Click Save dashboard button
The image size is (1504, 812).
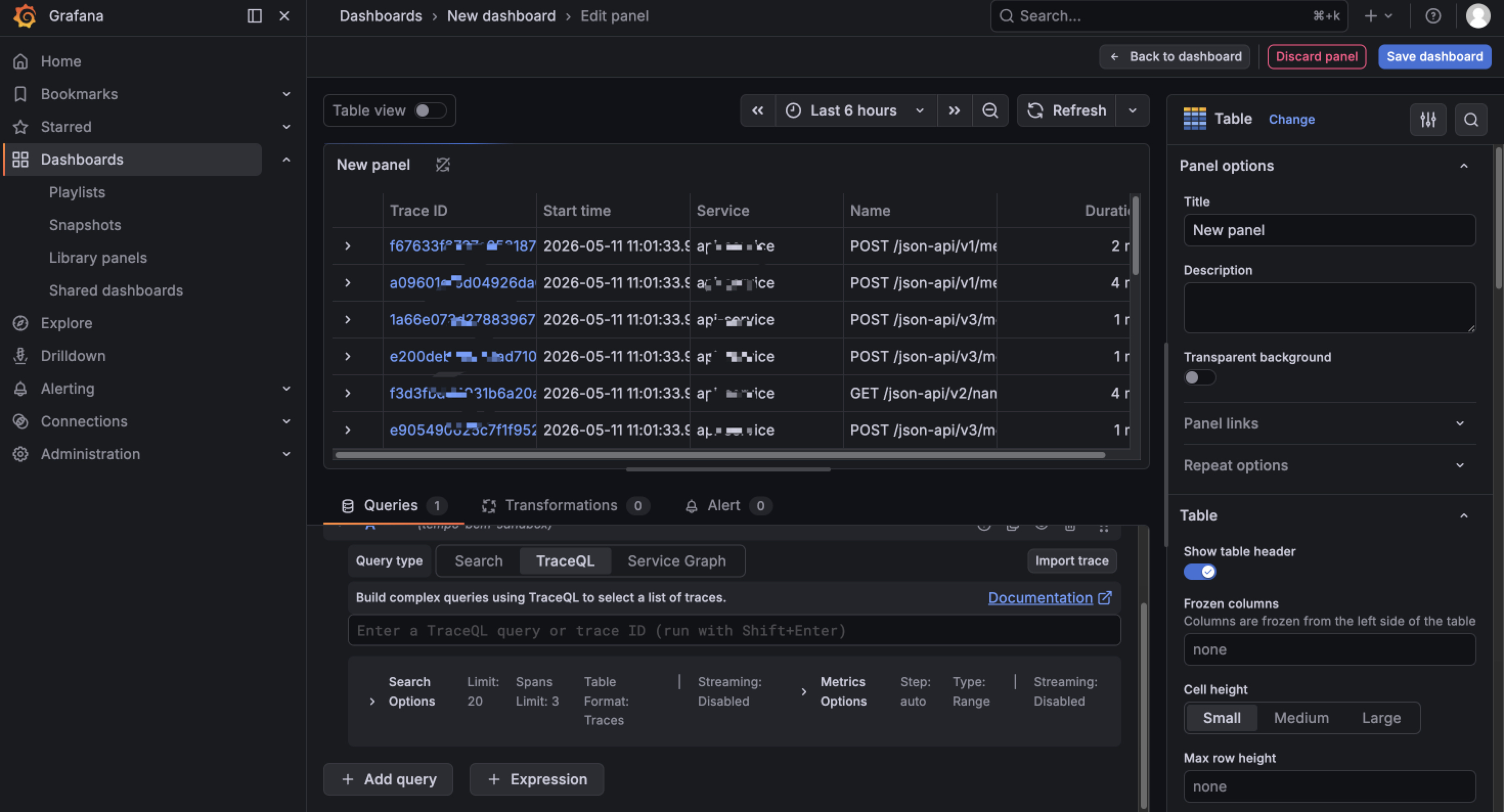pos(1434,57)
